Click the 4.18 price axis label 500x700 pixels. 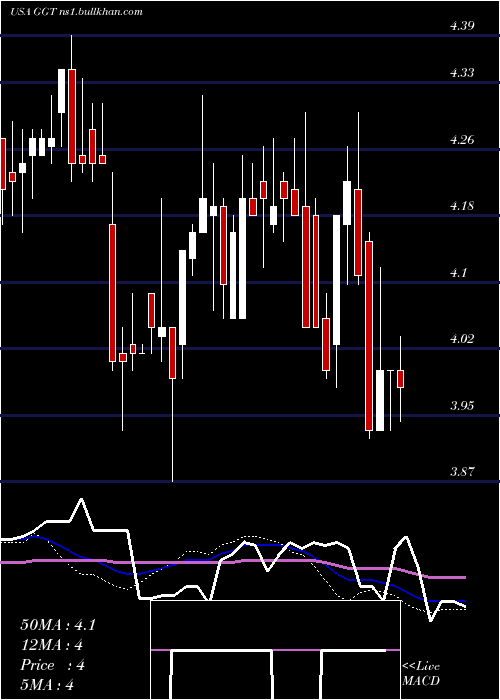462,206
